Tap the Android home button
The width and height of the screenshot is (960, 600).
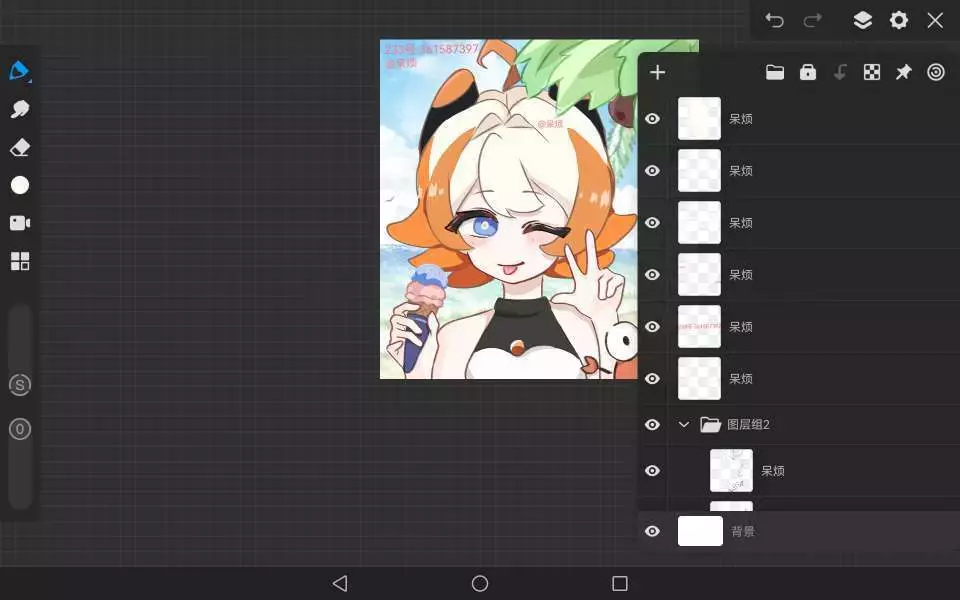pos(480,583)
